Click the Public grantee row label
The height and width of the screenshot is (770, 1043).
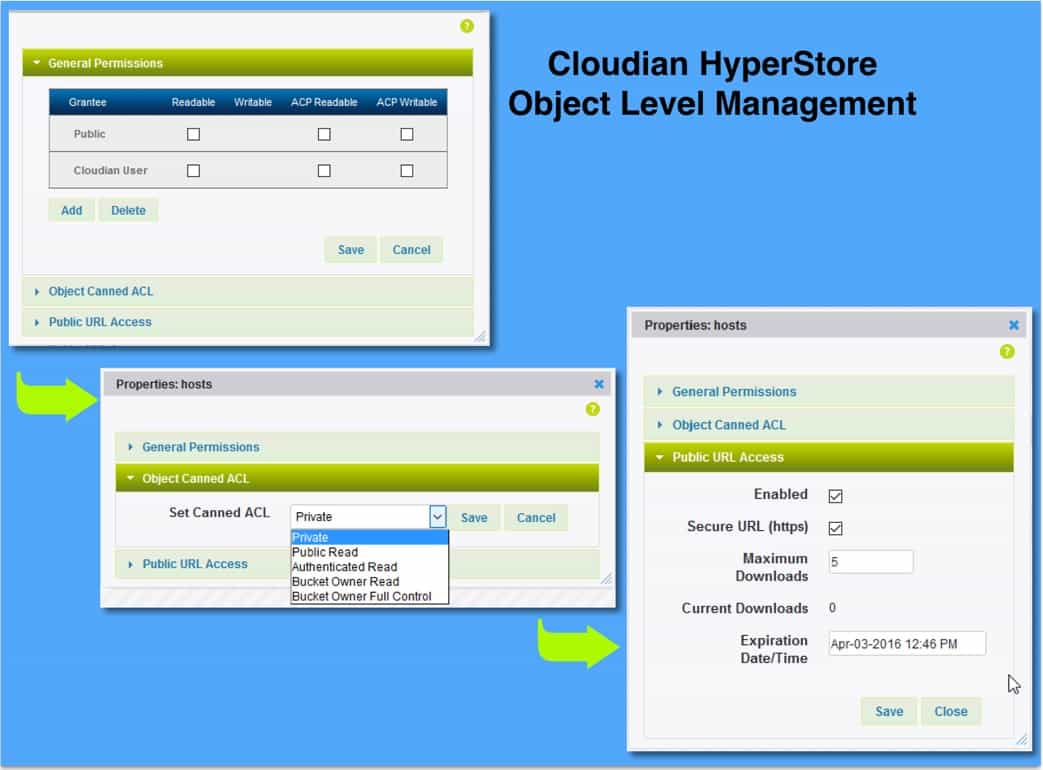(x=90, y=134)
